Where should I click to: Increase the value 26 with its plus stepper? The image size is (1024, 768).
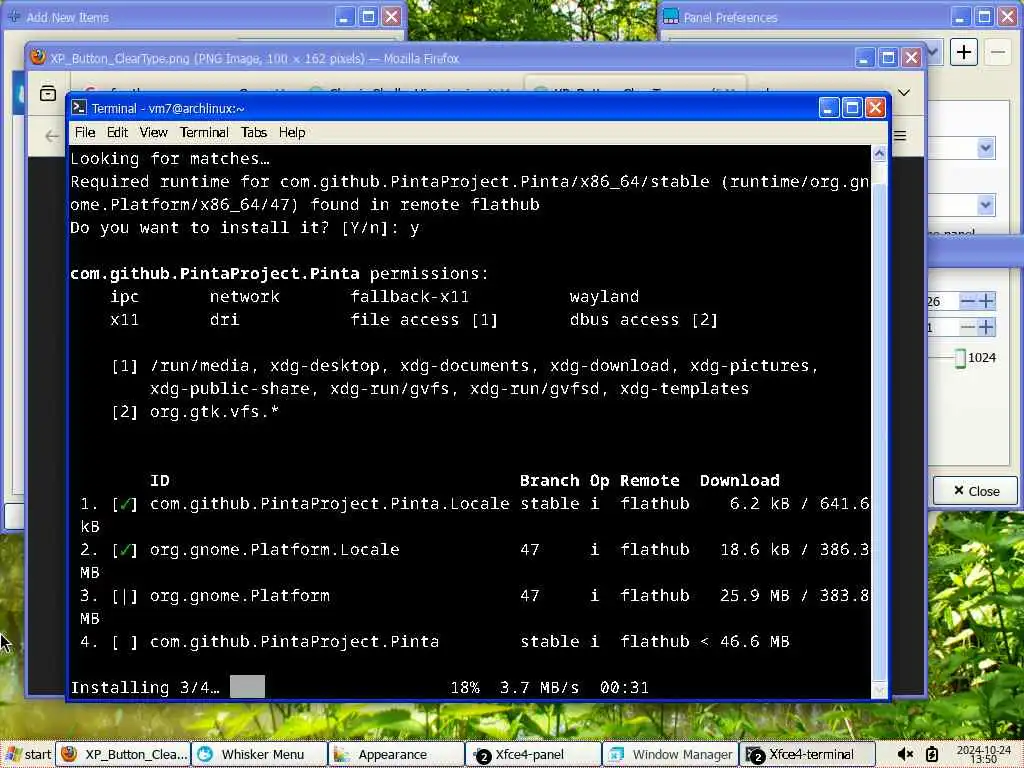point(987,301)
